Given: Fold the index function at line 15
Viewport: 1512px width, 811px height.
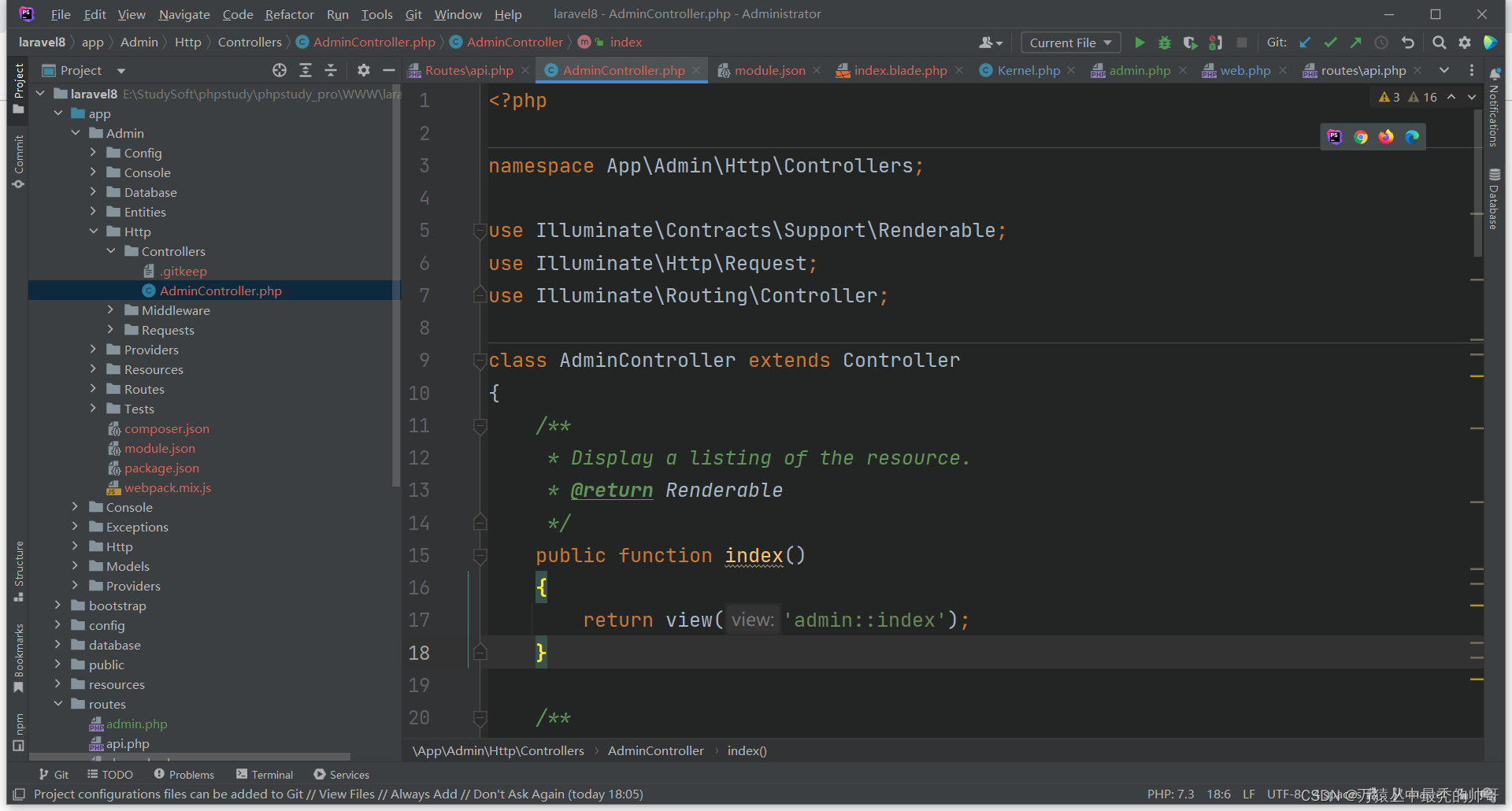Looking at the screenshot, I should (480, 556).
